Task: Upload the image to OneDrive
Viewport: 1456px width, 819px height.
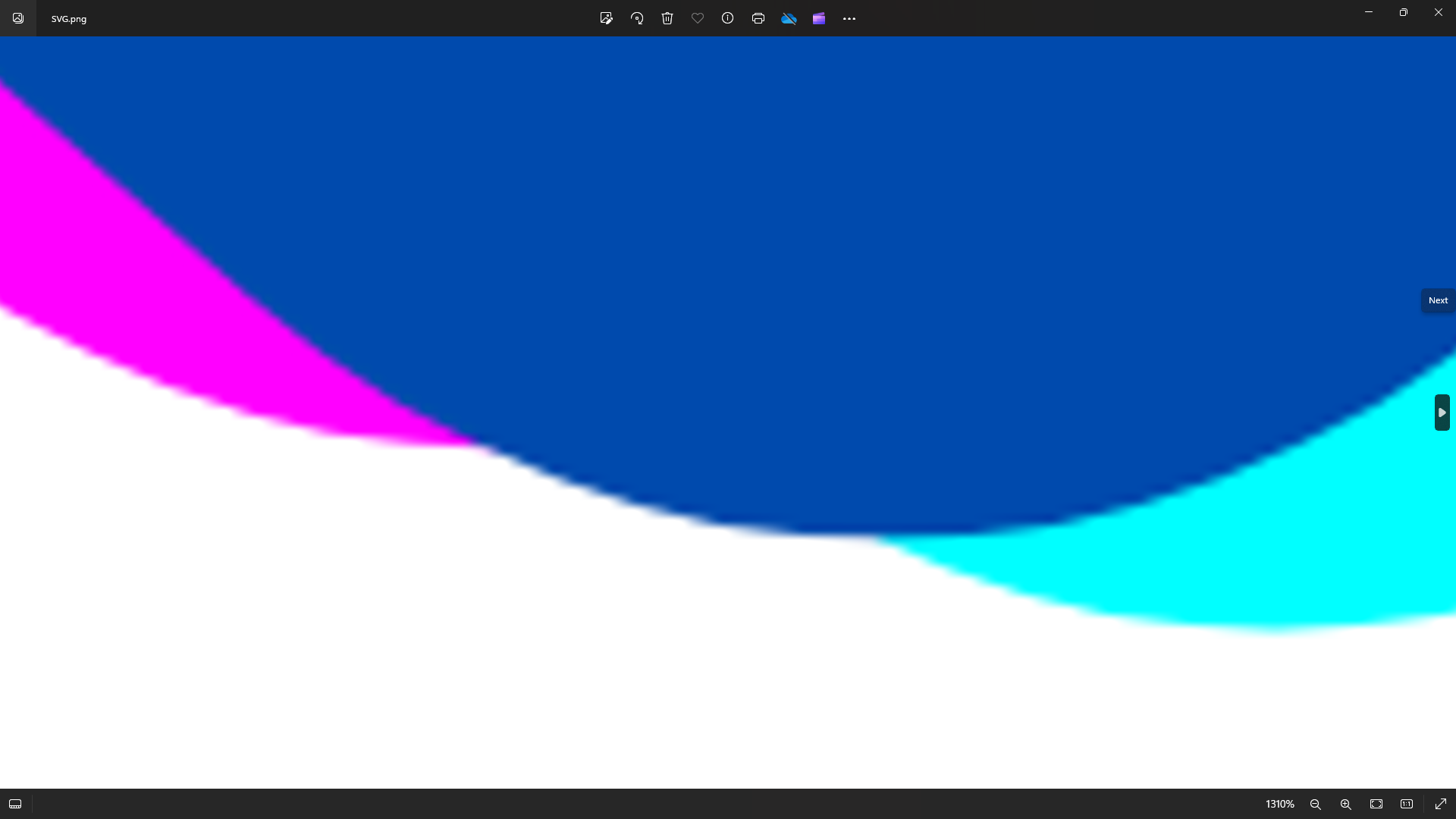Action: (x=789, y=18)
